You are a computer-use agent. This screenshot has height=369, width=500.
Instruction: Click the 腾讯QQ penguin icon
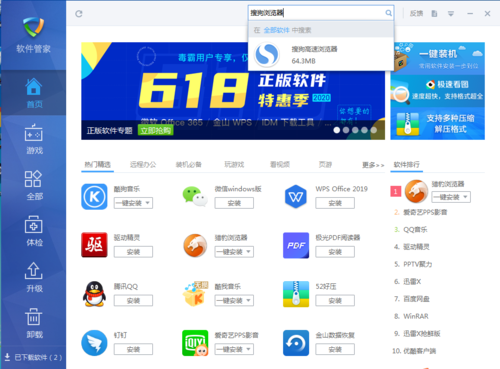pyautogui.click(x=94, y=294)
